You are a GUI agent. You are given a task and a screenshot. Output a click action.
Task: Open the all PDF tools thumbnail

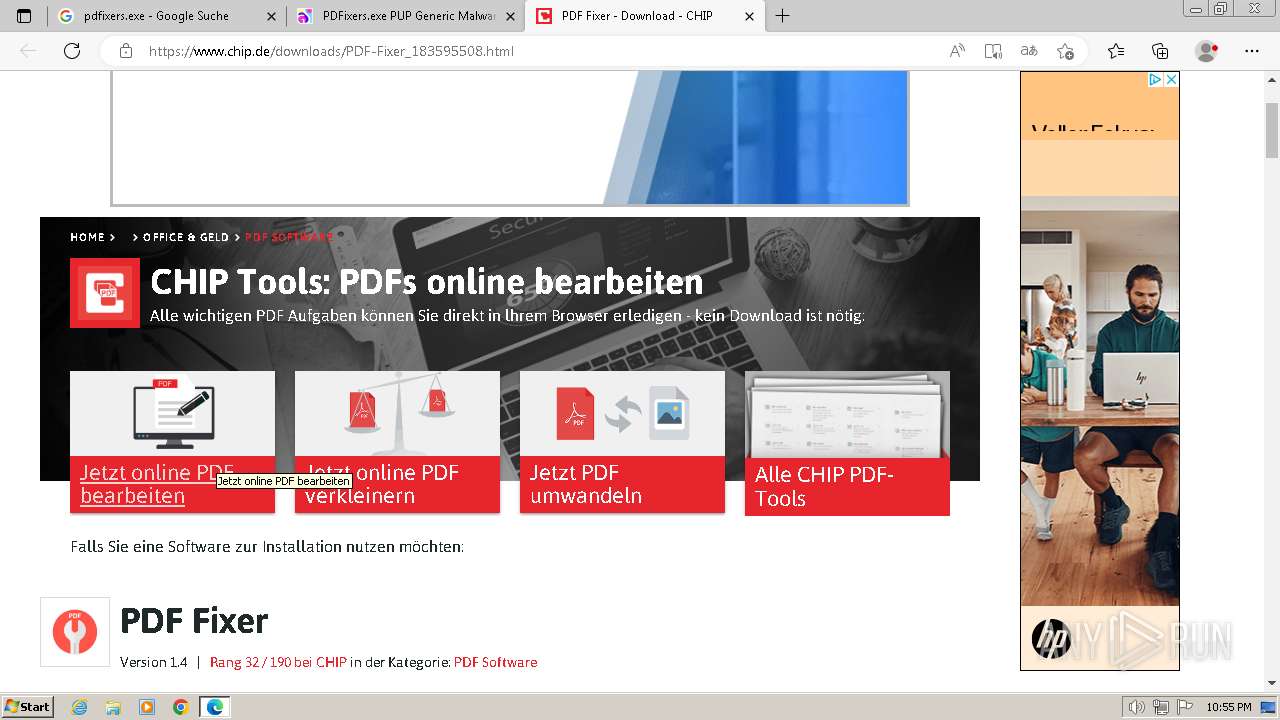coord(847,414)
